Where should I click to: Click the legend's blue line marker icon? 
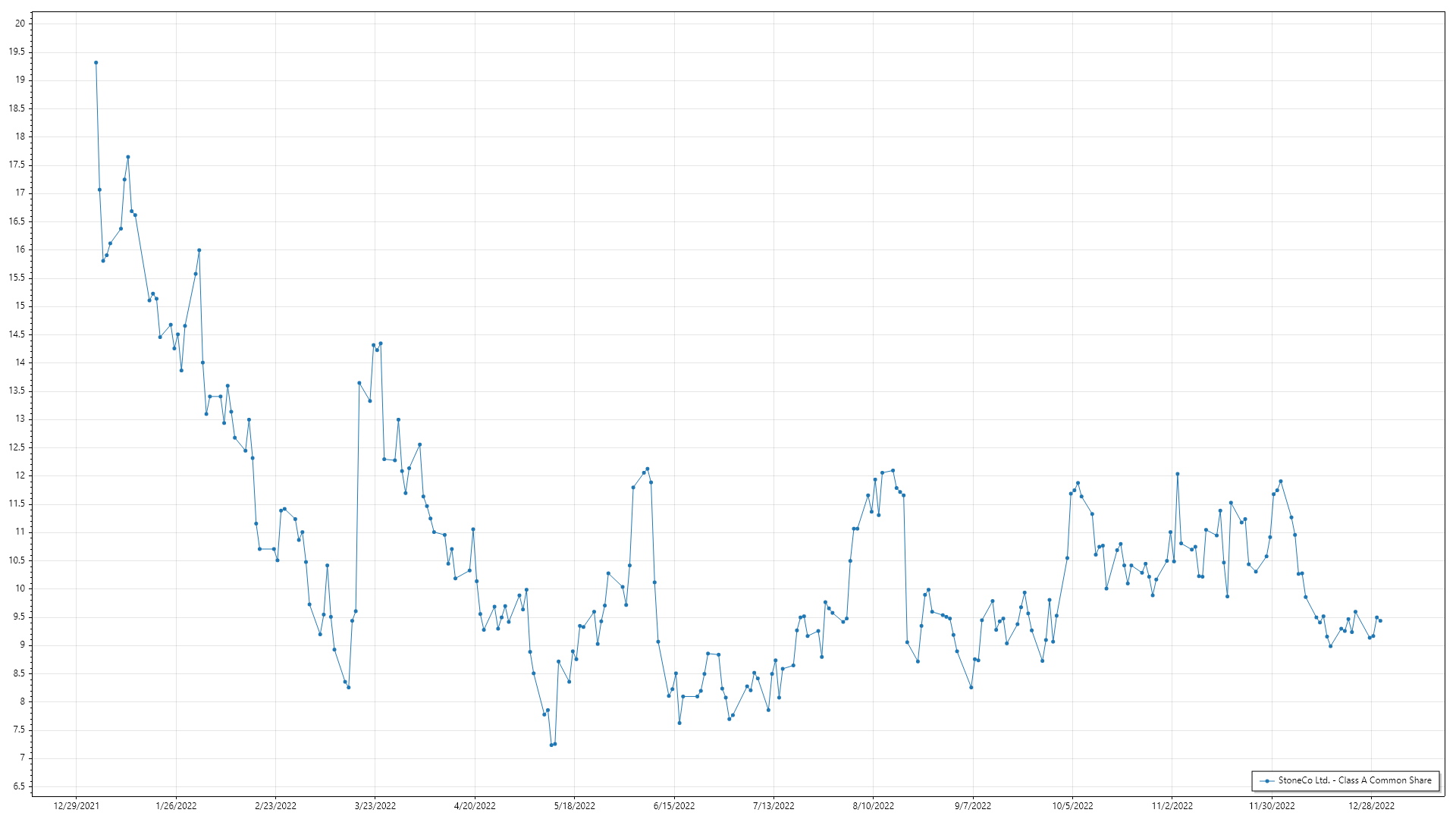coord(1266,780)
